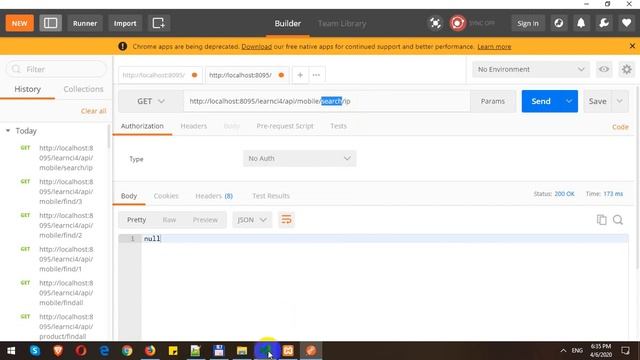640x360 pixels.
Task: Switch to Builder tab
Action: [x=287, y=23]
